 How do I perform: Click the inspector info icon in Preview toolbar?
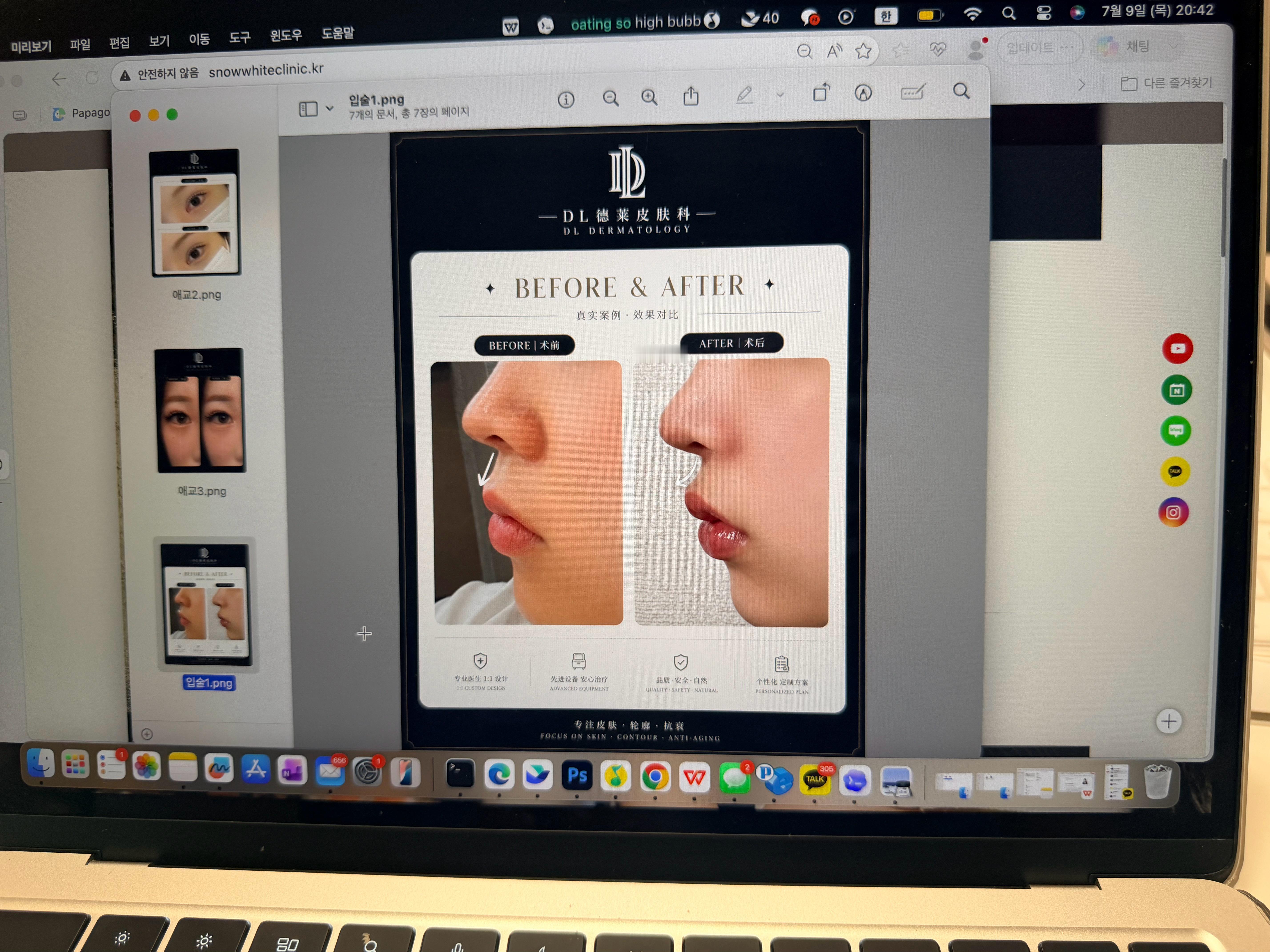566,100
